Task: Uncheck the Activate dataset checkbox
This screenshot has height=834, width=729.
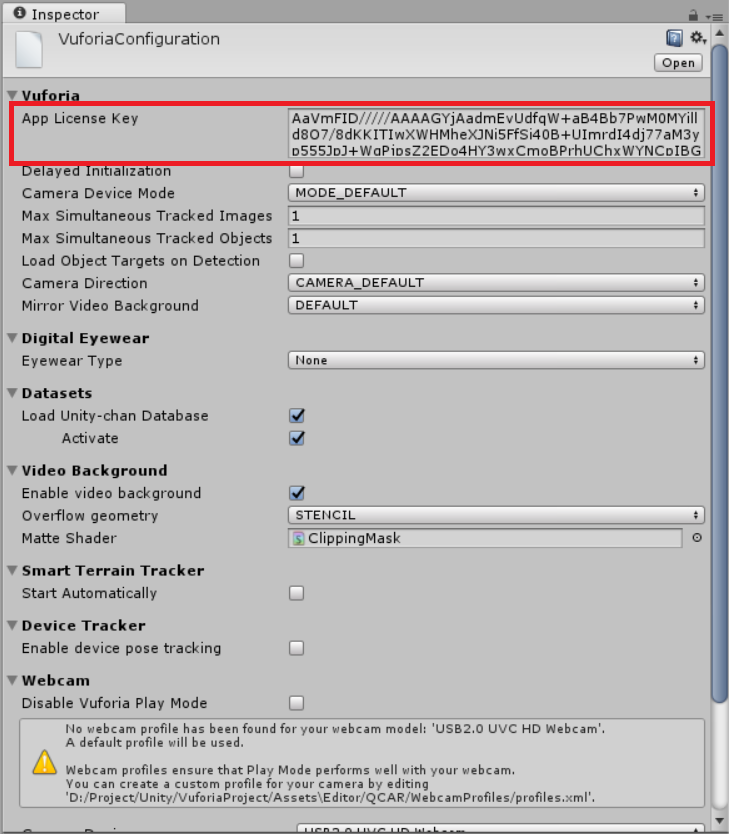Action: coord(297,438)
